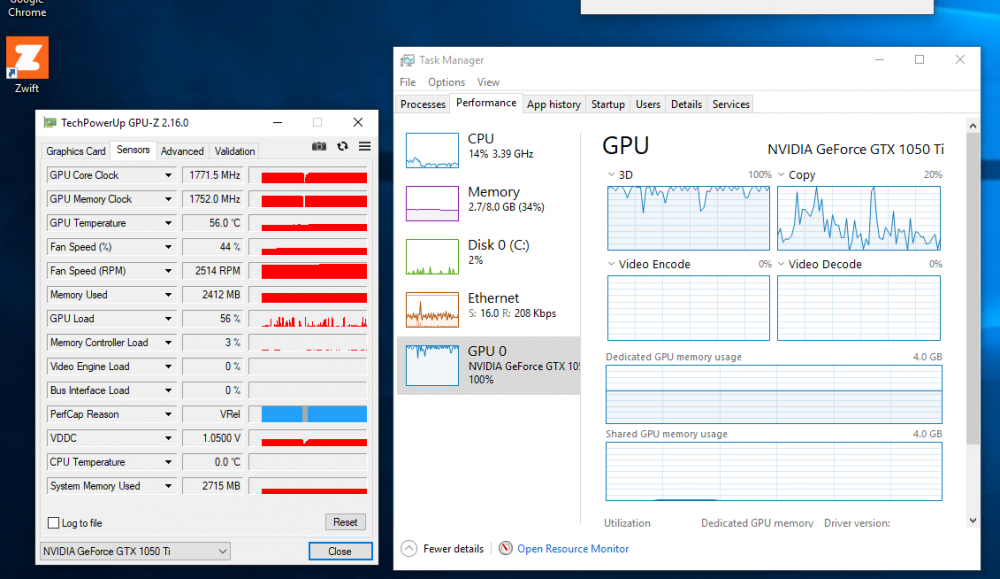Switch to the Services tab
Image resolution: width=1000 pixels, height=579 pixels.
point(731,104)
